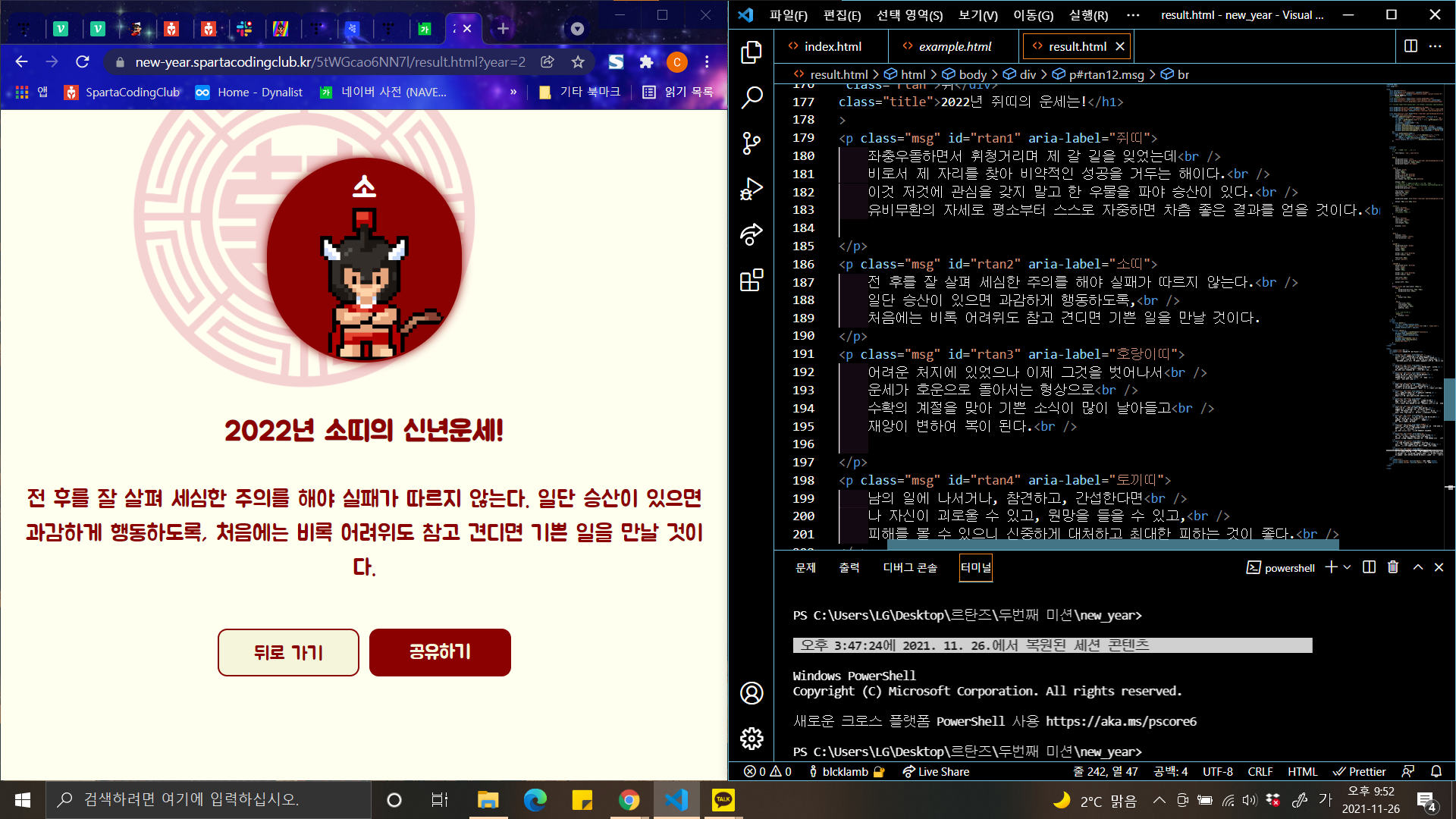The image size is (1456, 819).
Task: Bookmark this page with the star icon
Action: 578,62
